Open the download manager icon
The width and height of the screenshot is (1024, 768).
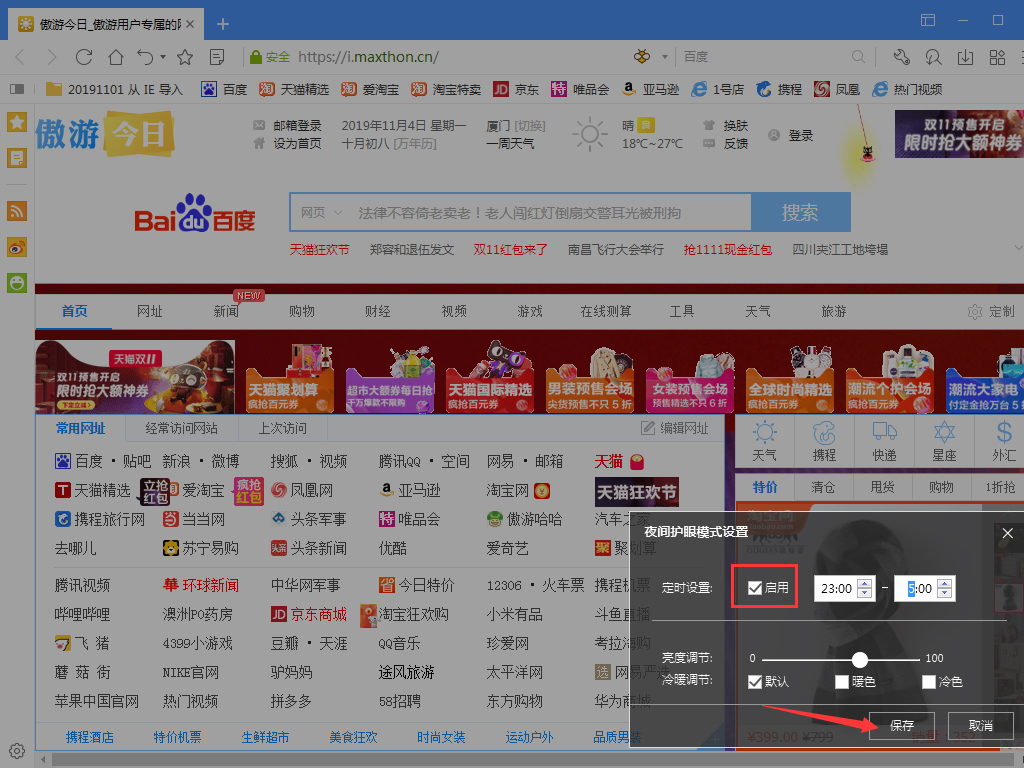965,56
